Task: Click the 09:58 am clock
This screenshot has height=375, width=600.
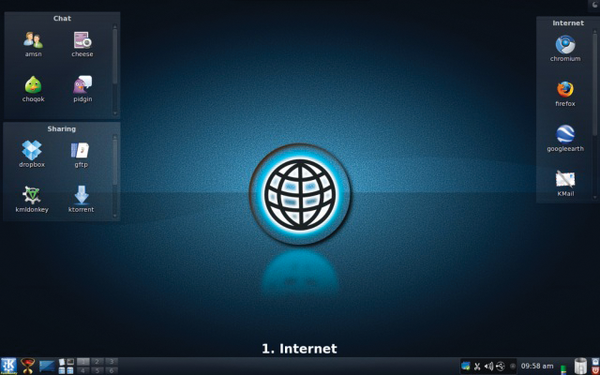Action: coord(537,366)
